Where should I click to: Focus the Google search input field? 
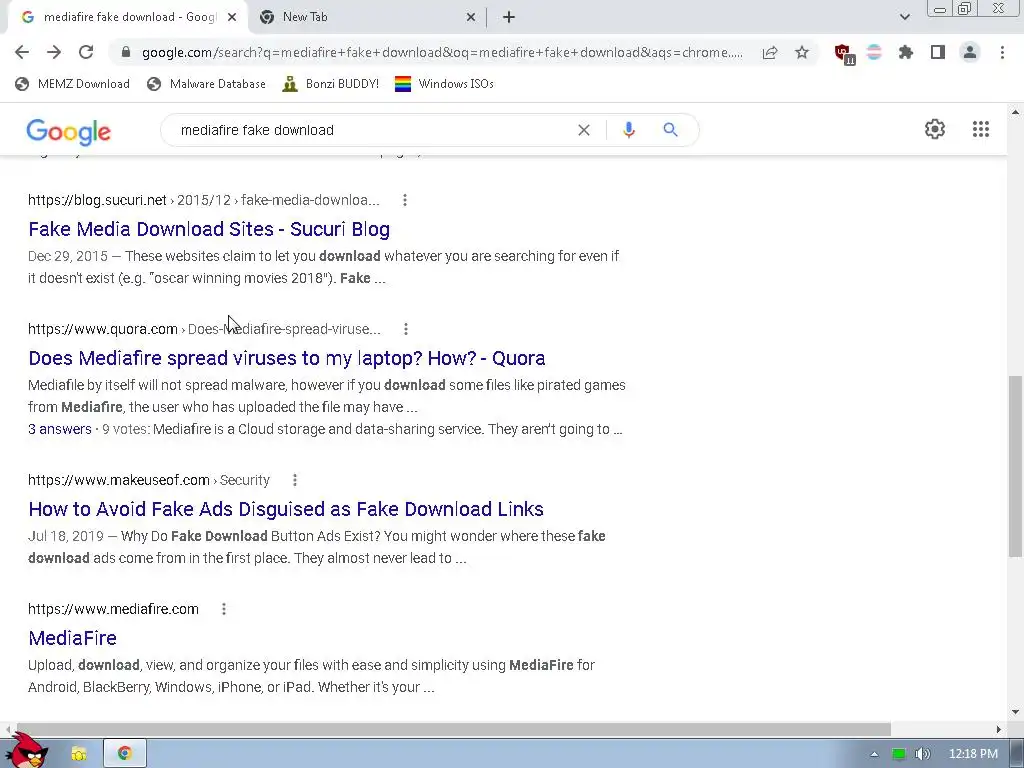coord(372,130)
